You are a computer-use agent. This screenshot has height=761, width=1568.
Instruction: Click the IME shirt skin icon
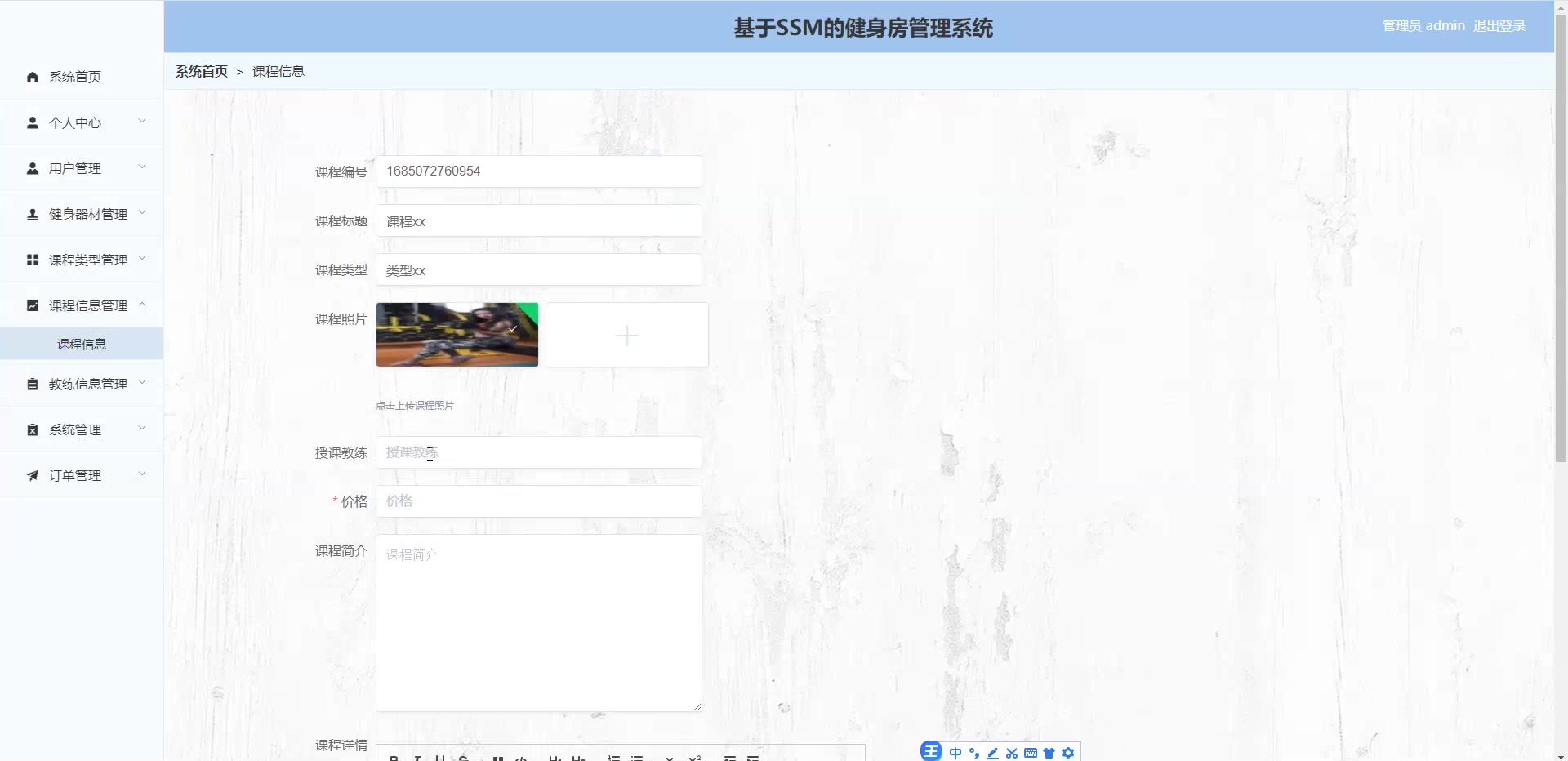tap(1049, 753)
